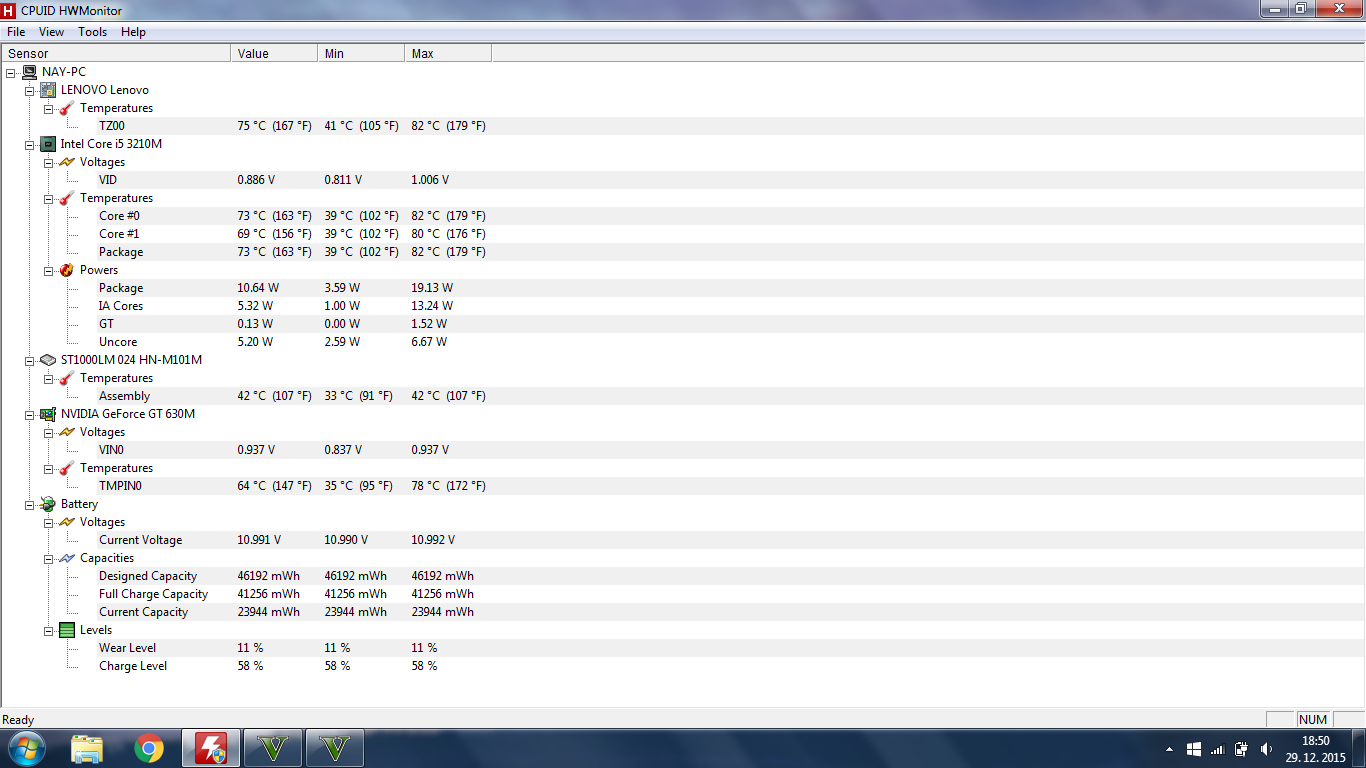Select the TZ00 sensor row label
This screenshot has height=768, width=1366.
(x=112, y=126)
